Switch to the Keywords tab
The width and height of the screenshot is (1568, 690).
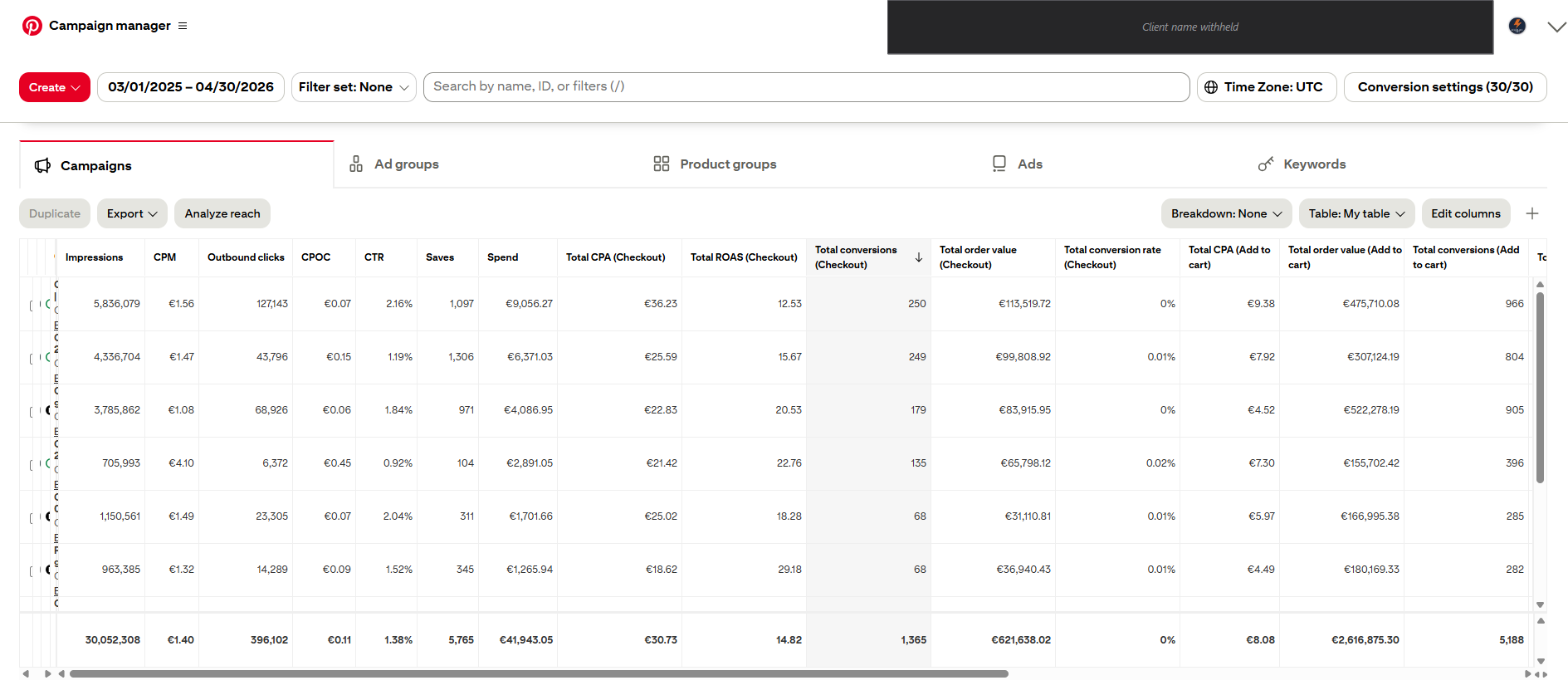coord(1302,164)
